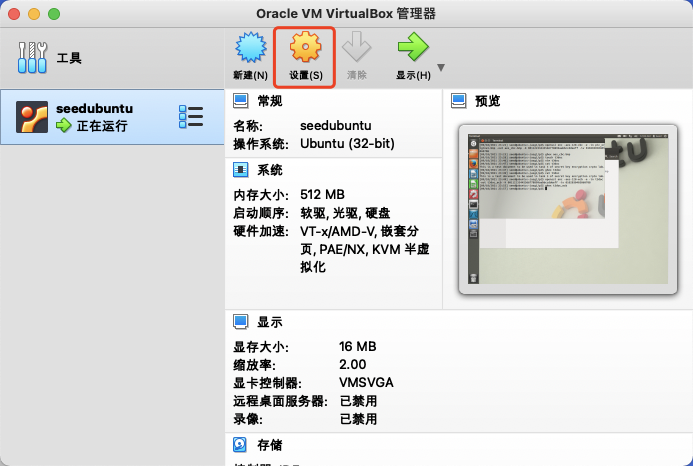Click the System (系统) chip icon
This screenshot has height=466, width=693.
coord(241,170)
